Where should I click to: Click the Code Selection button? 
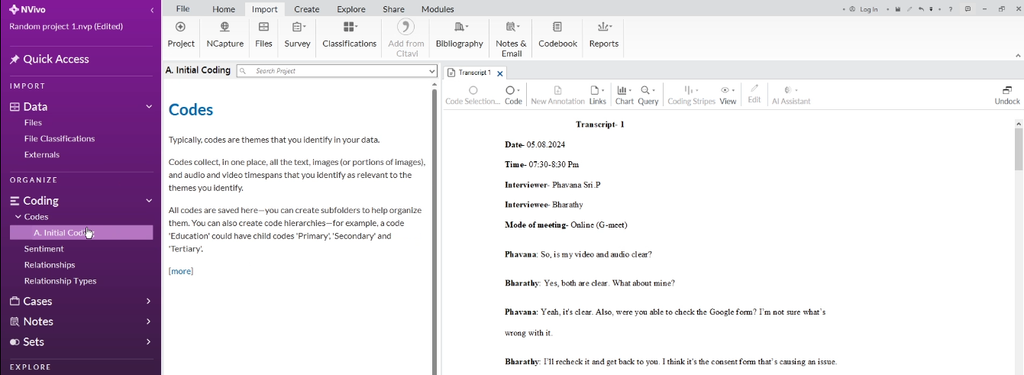(x=472, y=95)
